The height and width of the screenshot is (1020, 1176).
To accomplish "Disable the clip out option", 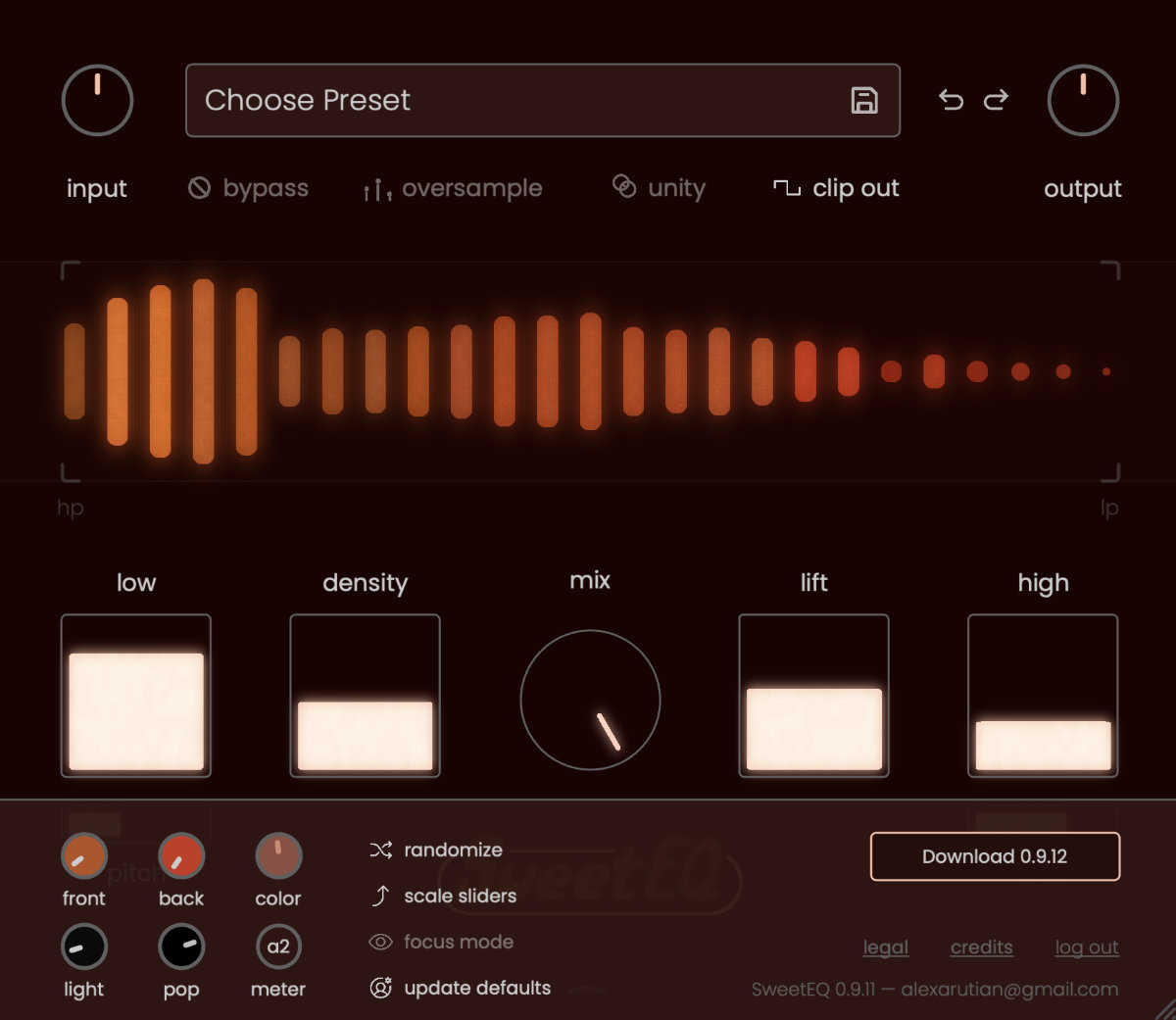I will tap(836, 188).
